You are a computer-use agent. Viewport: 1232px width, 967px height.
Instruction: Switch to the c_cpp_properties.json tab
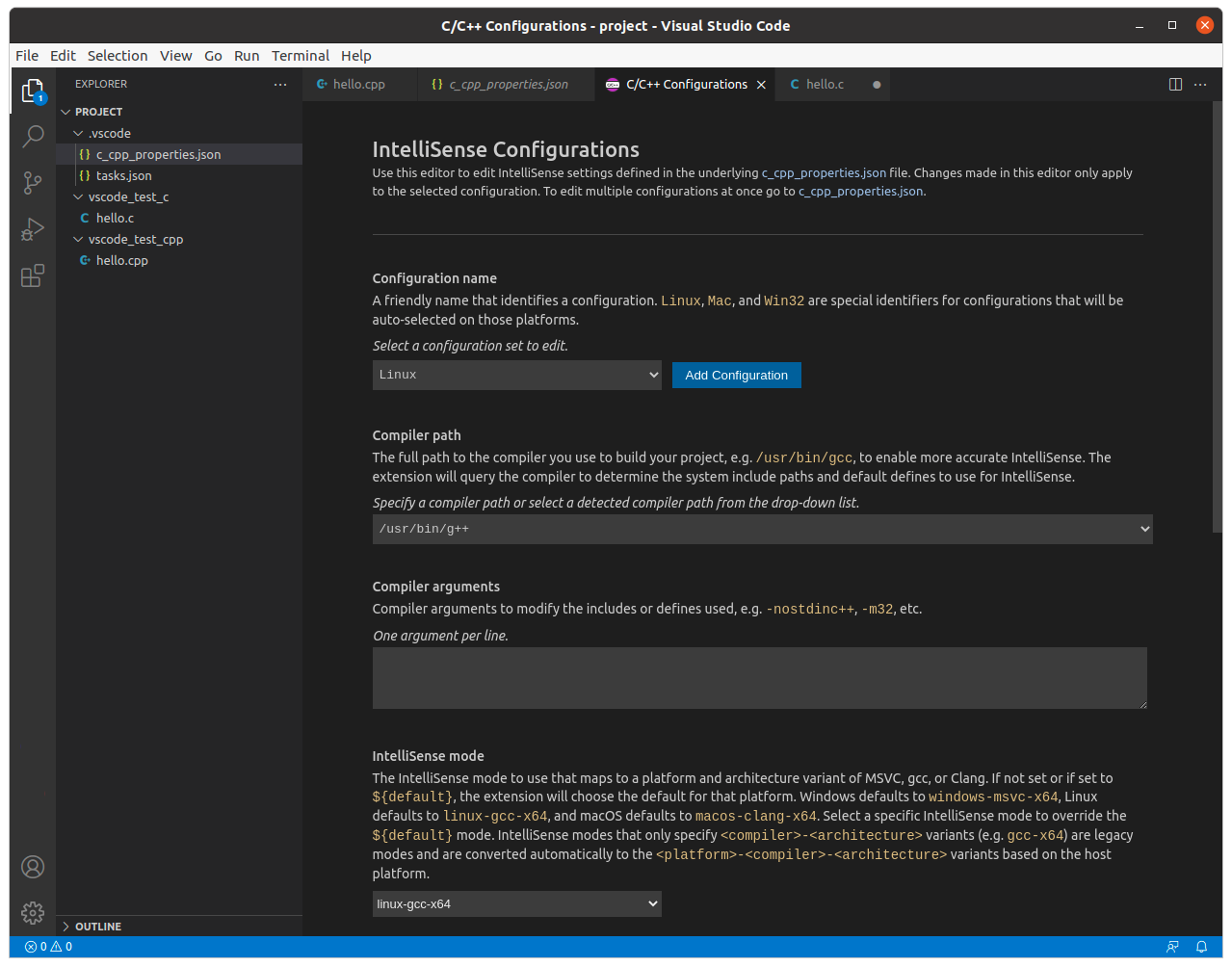(507, 85)
